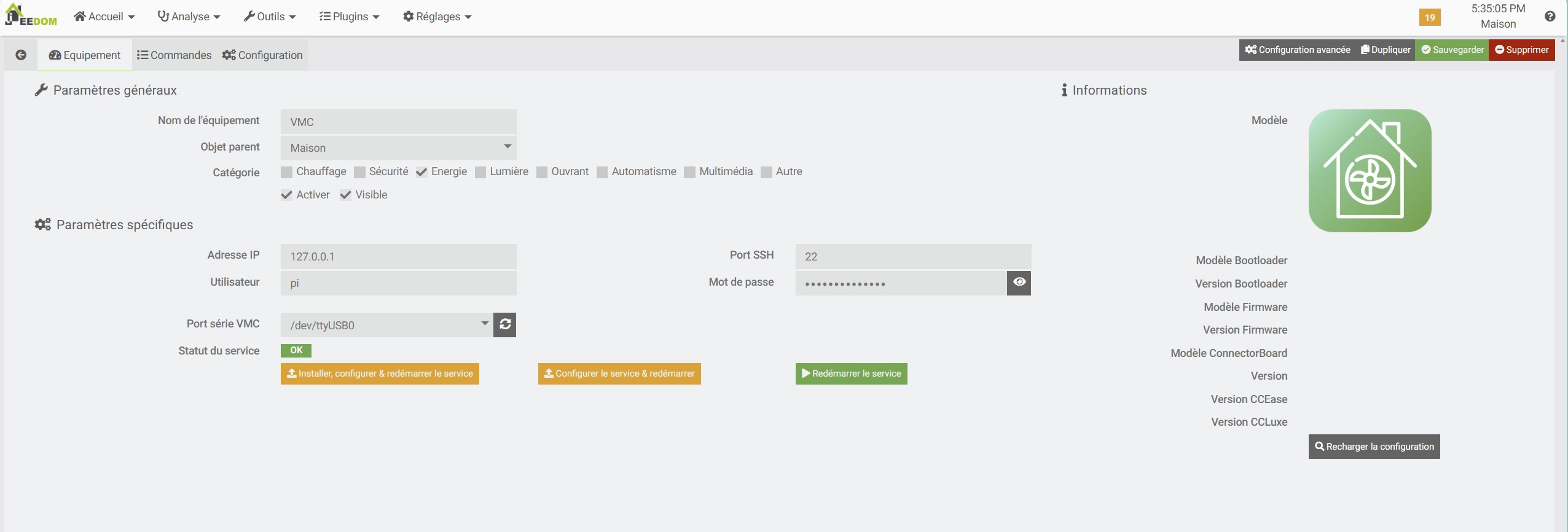Expand the Objet parent dropdown
This screenshot has height=532, width=1568.
[398, 147]
